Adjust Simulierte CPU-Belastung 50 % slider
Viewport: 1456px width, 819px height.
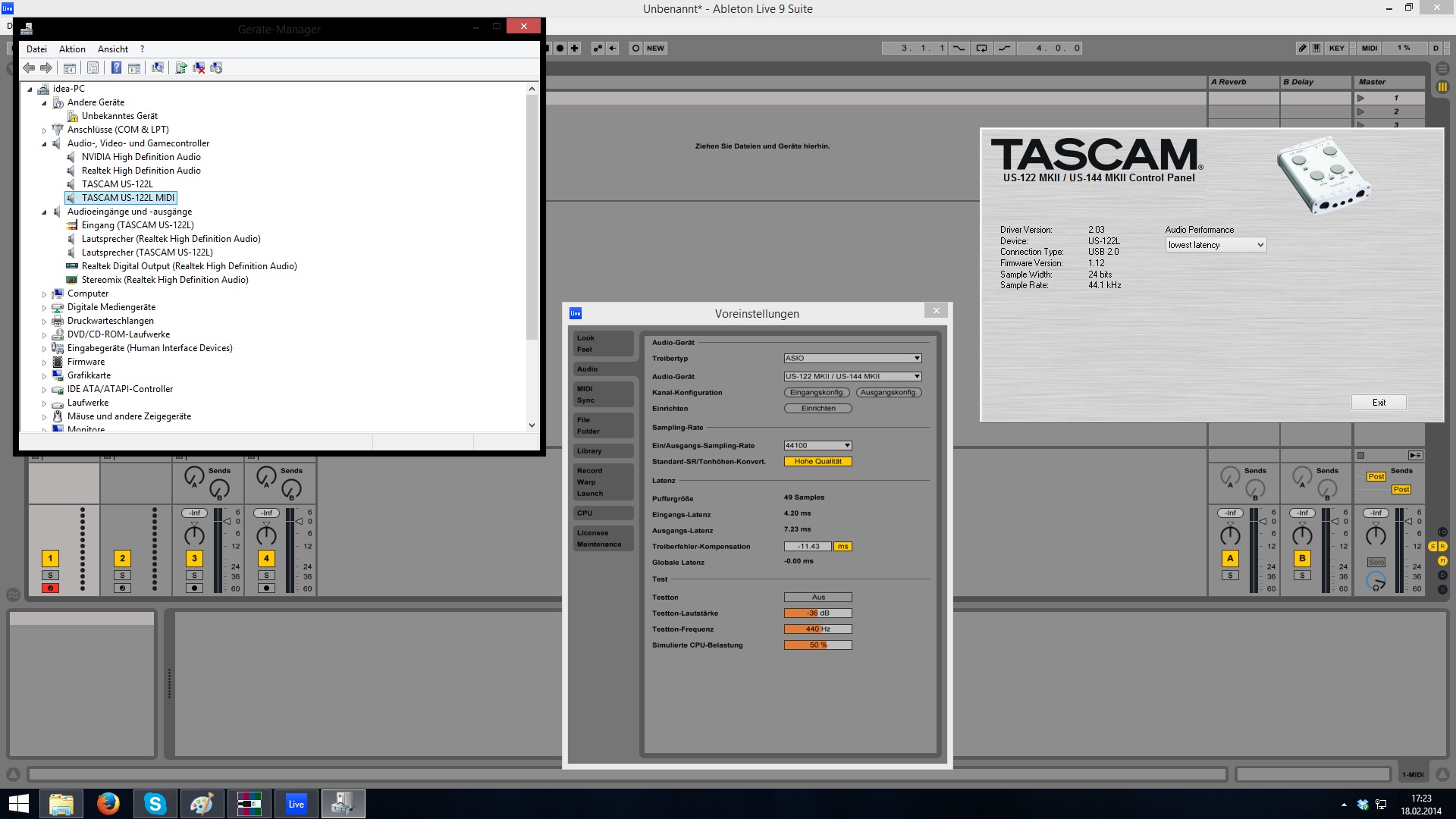click(817, 645)
